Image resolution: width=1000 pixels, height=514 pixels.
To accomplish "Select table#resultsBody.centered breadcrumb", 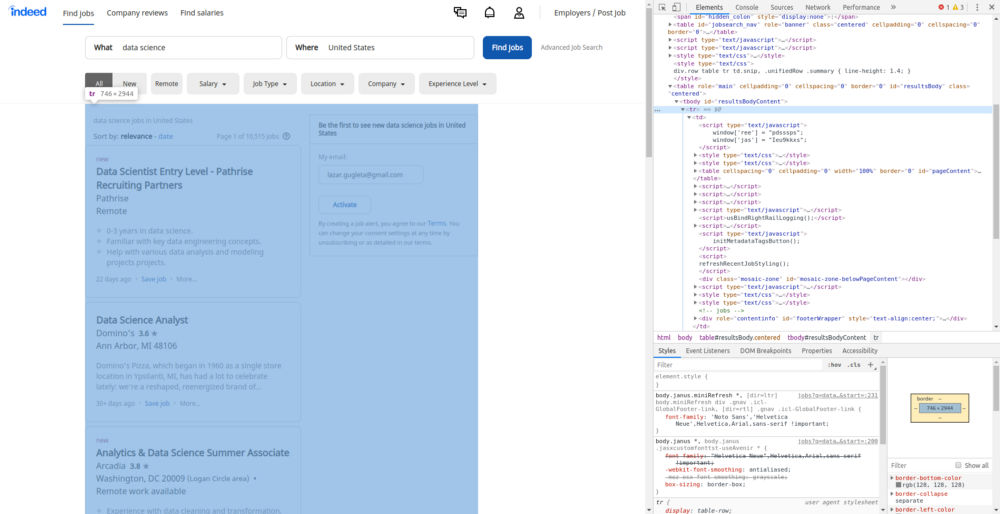I will [x=740, y=337].
